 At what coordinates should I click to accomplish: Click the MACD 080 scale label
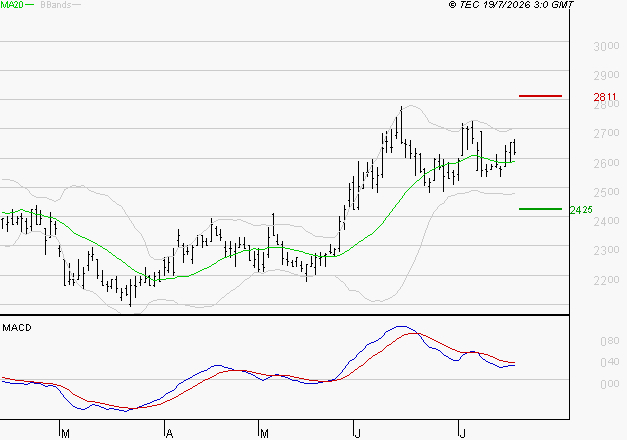click(x=610, y=341)
